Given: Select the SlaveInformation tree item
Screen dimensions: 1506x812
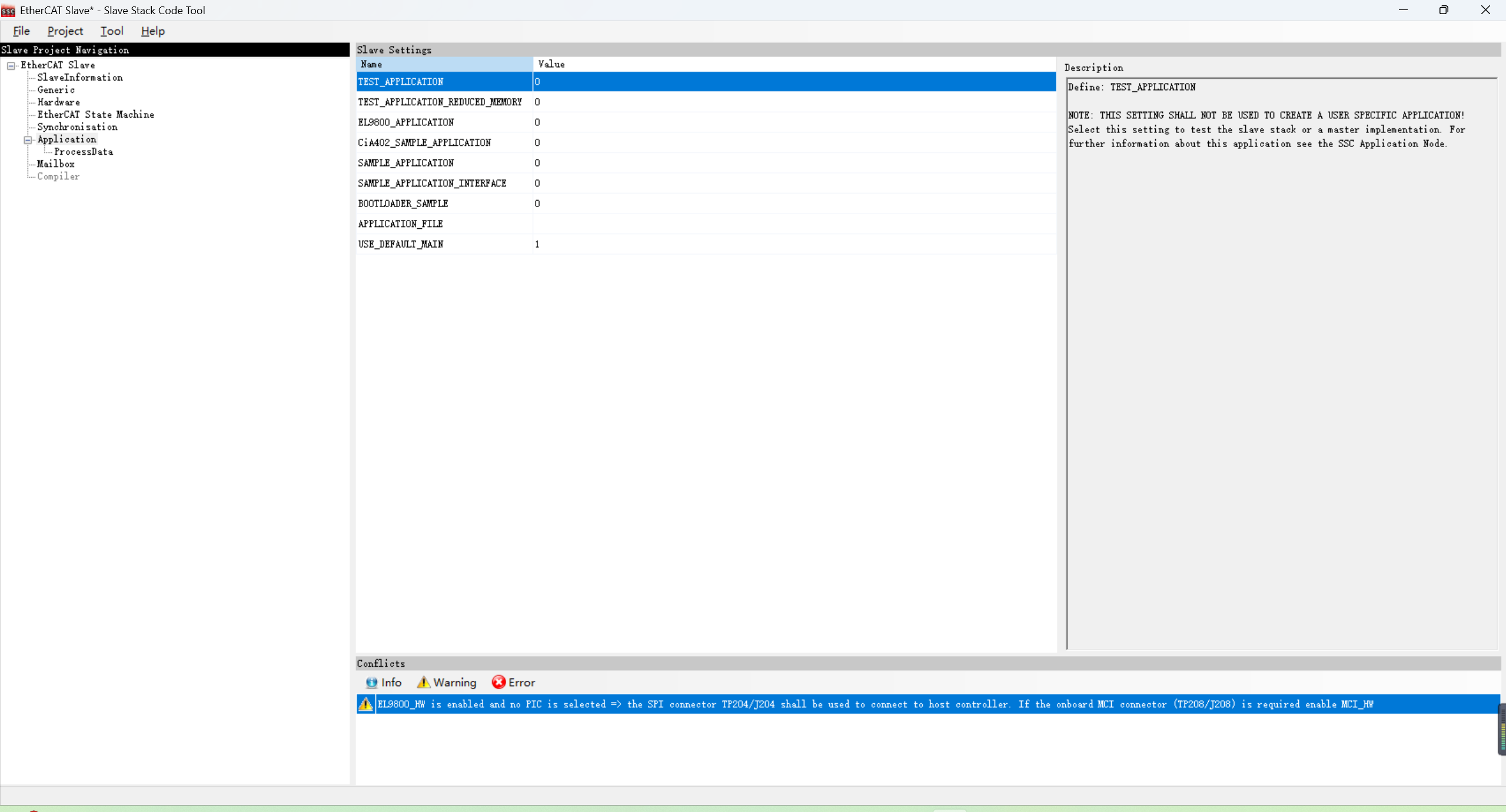Looking at the screenshot, I should [80, 77].
